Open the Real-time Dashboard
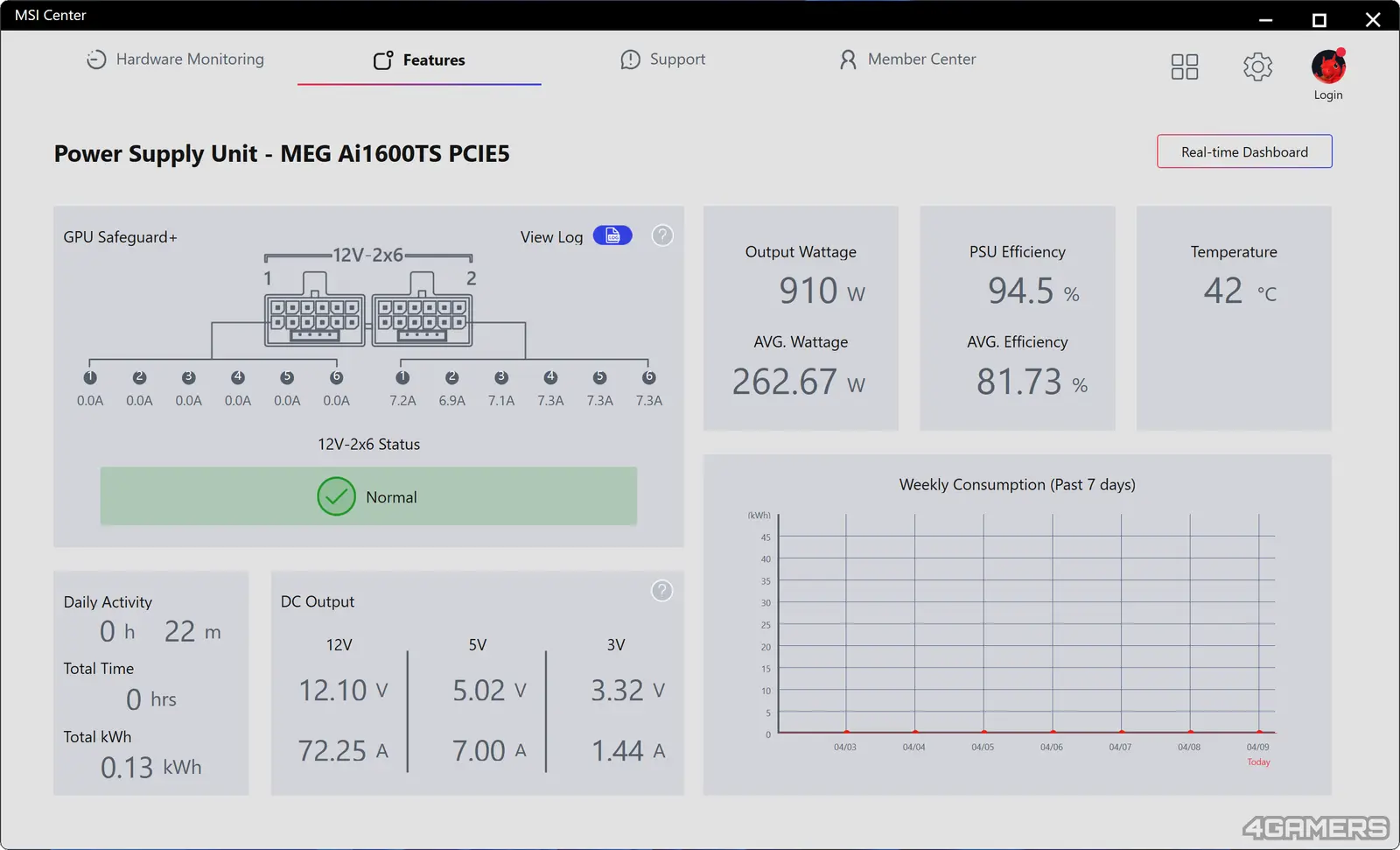The width and height of the screenshot is (1400, 850). 1244,151
